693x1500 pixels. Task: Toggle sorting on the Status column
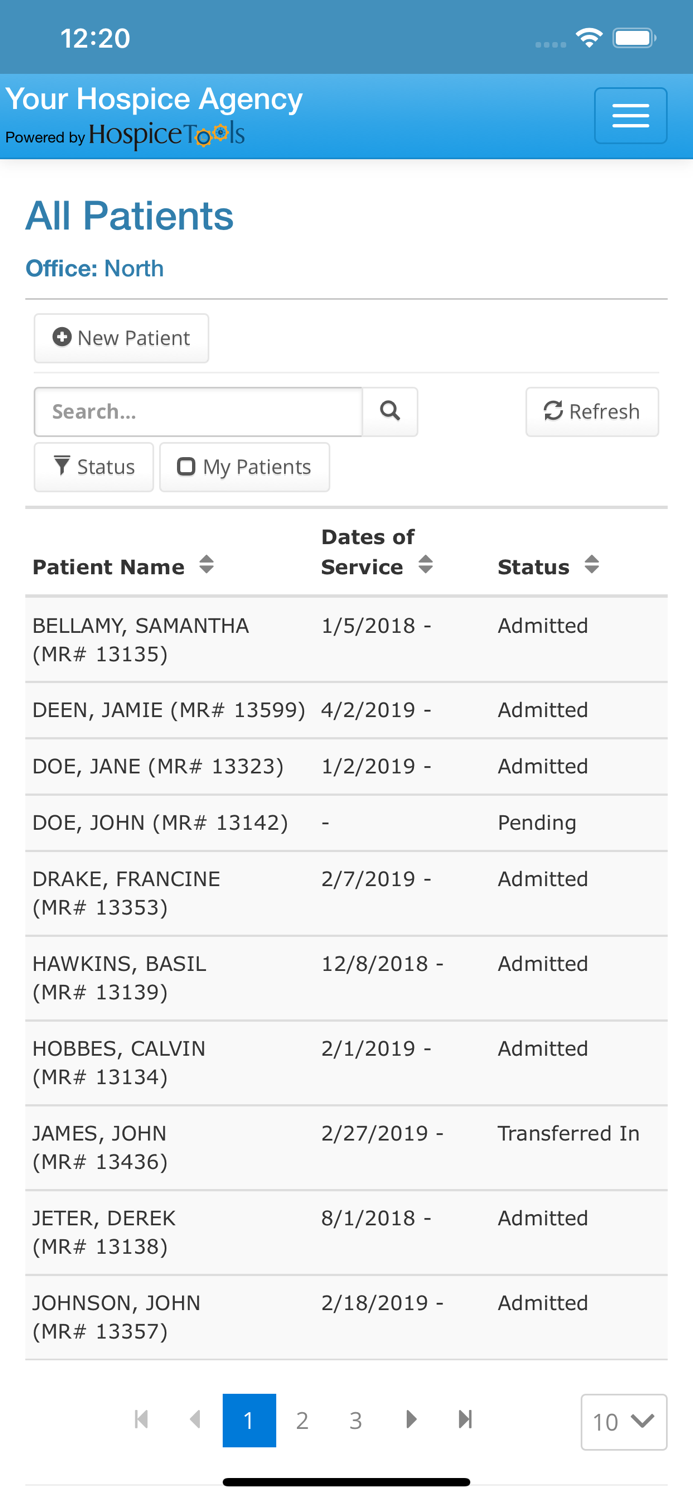(x=591, y=563)
